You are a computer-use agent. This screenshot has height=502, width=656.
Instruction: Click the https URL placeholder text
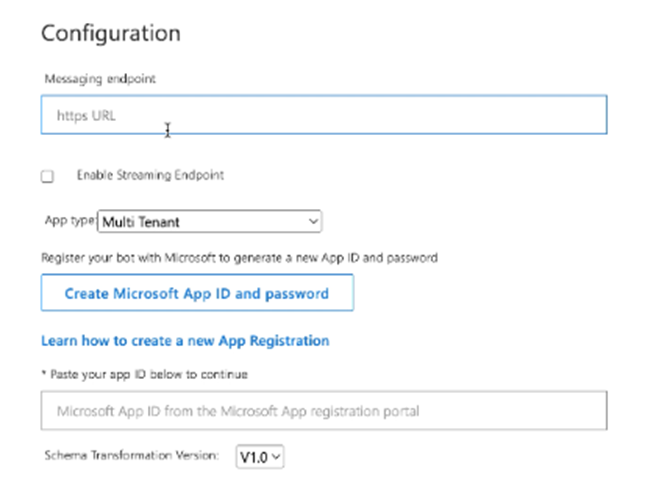[x=86, y=116]
